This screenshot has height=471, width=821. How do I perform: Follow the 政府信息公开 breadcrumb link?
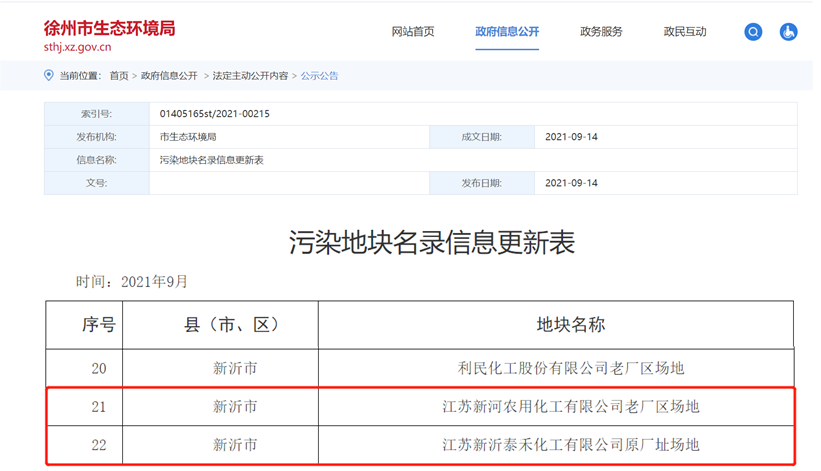(x=169, y=76)
